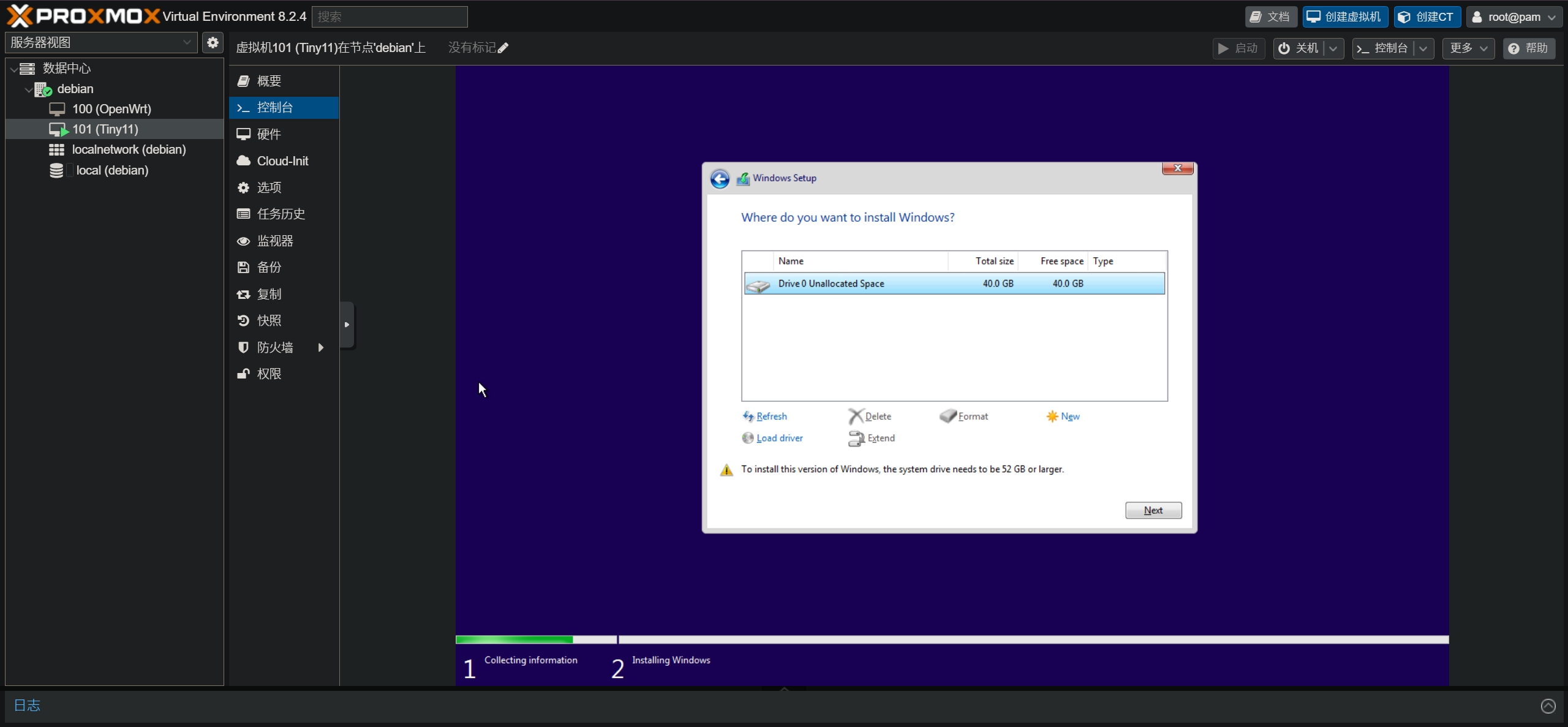Open the 日志 log panel
This screenshot has height=727, width=1568.
pyautogui.click(x=27, y=706)
